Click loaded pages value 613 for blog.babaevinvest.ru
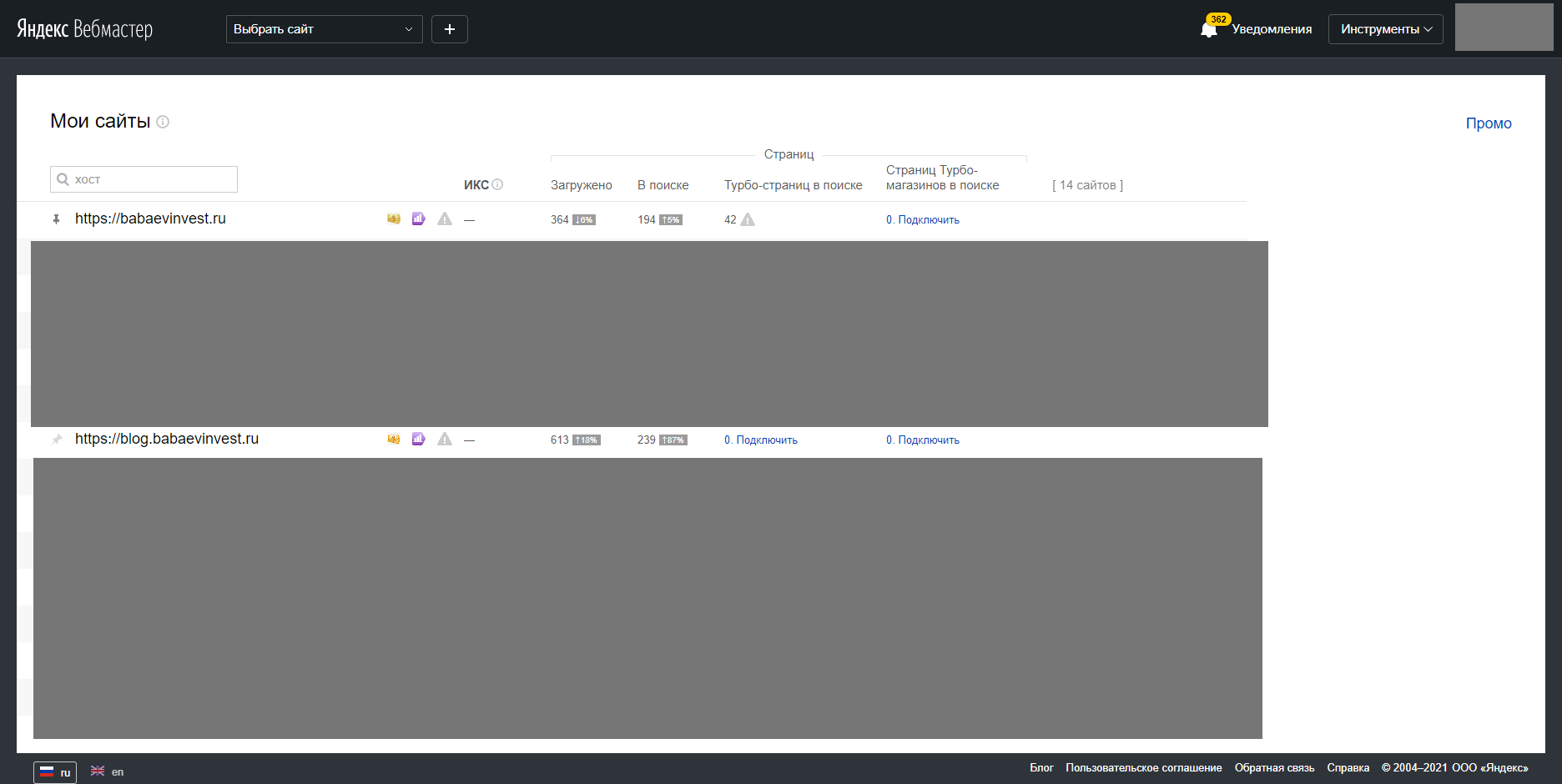This screenshot has height=784, width=1562. (560, 440)
